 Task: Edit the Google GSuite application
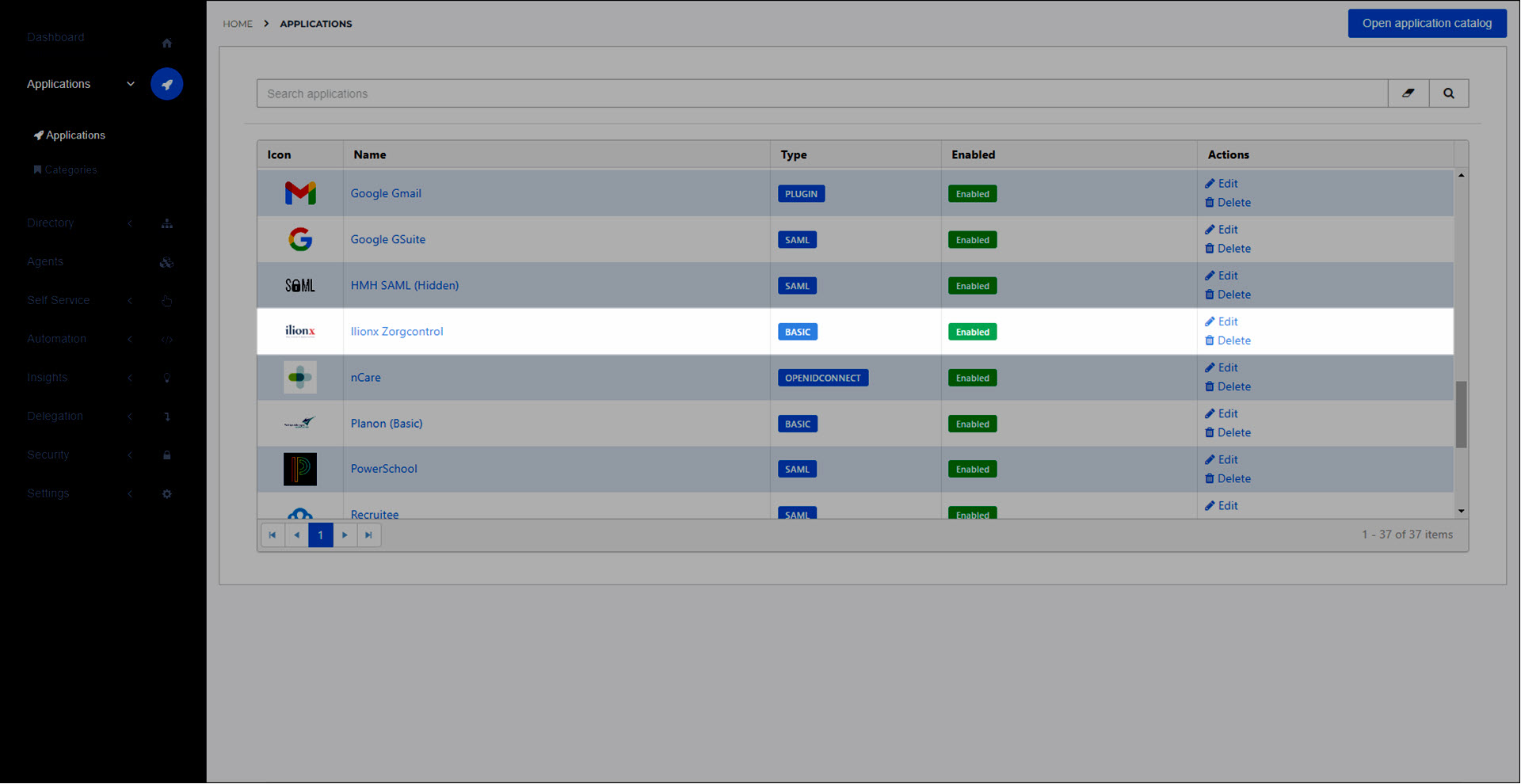click(1222, 230)
